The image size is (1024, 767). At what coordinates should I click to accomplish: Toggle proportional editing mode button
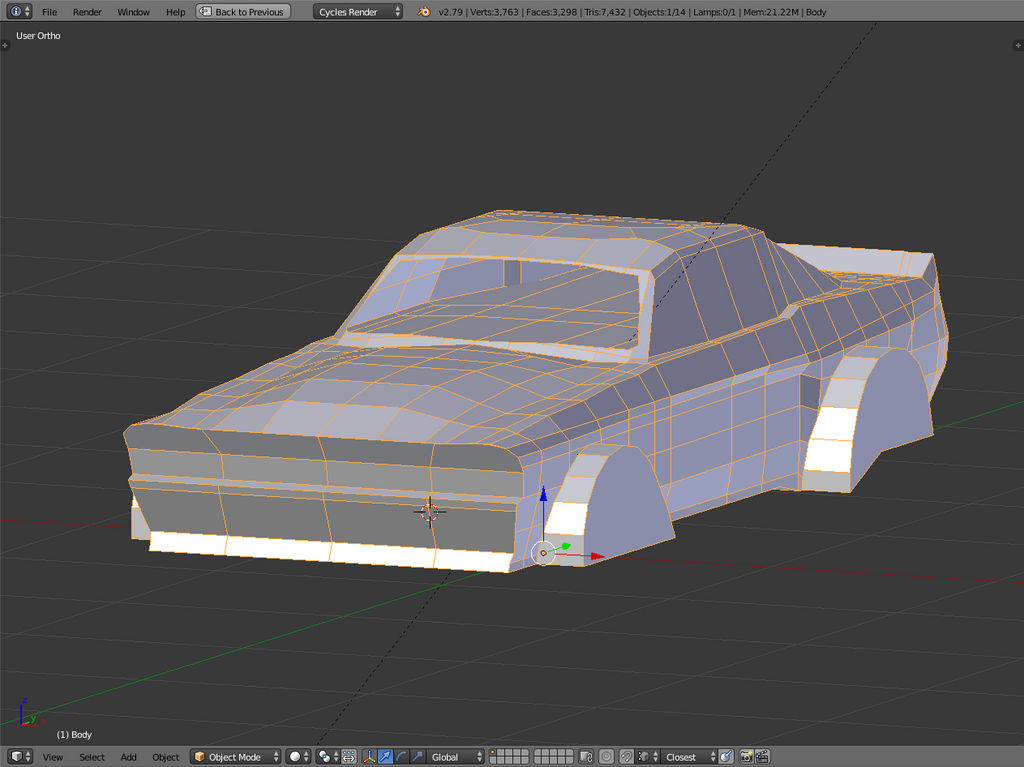pos(606,757)
